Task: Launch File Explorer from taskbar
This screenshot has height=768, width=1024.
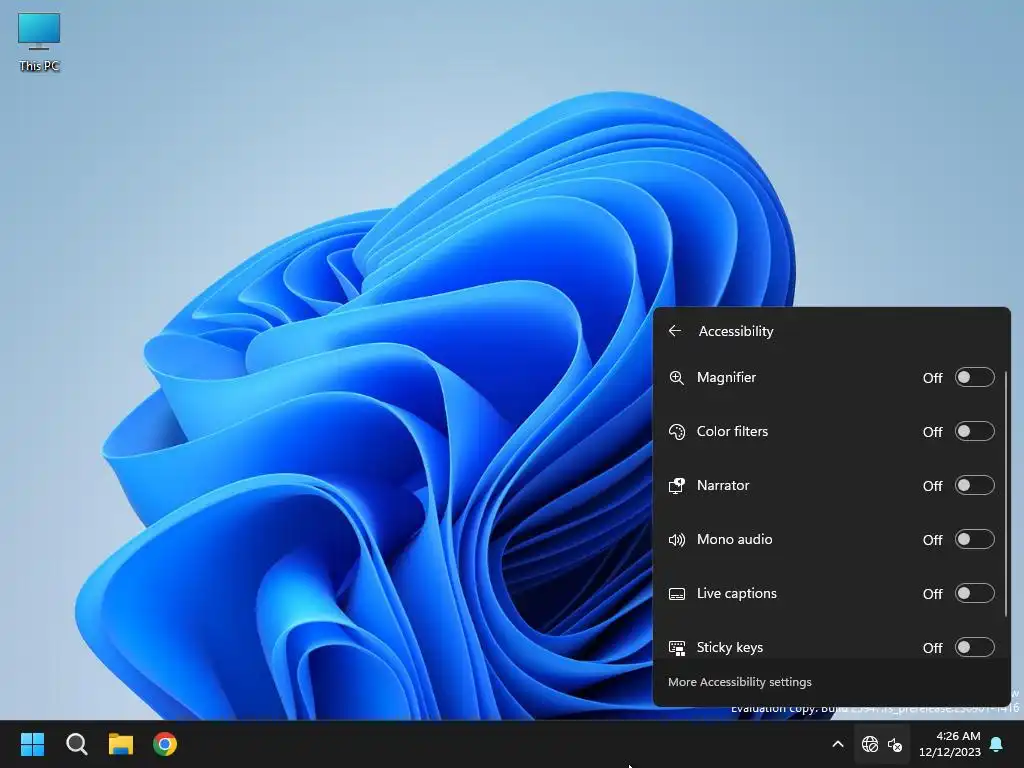Action: [121, 744]
